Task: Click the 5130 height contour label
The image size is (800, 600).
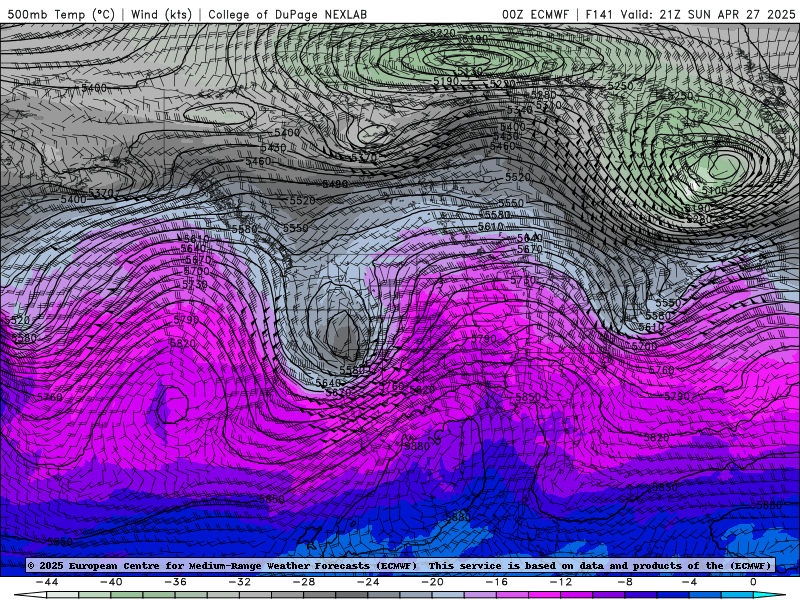Action: coord(469,71)
